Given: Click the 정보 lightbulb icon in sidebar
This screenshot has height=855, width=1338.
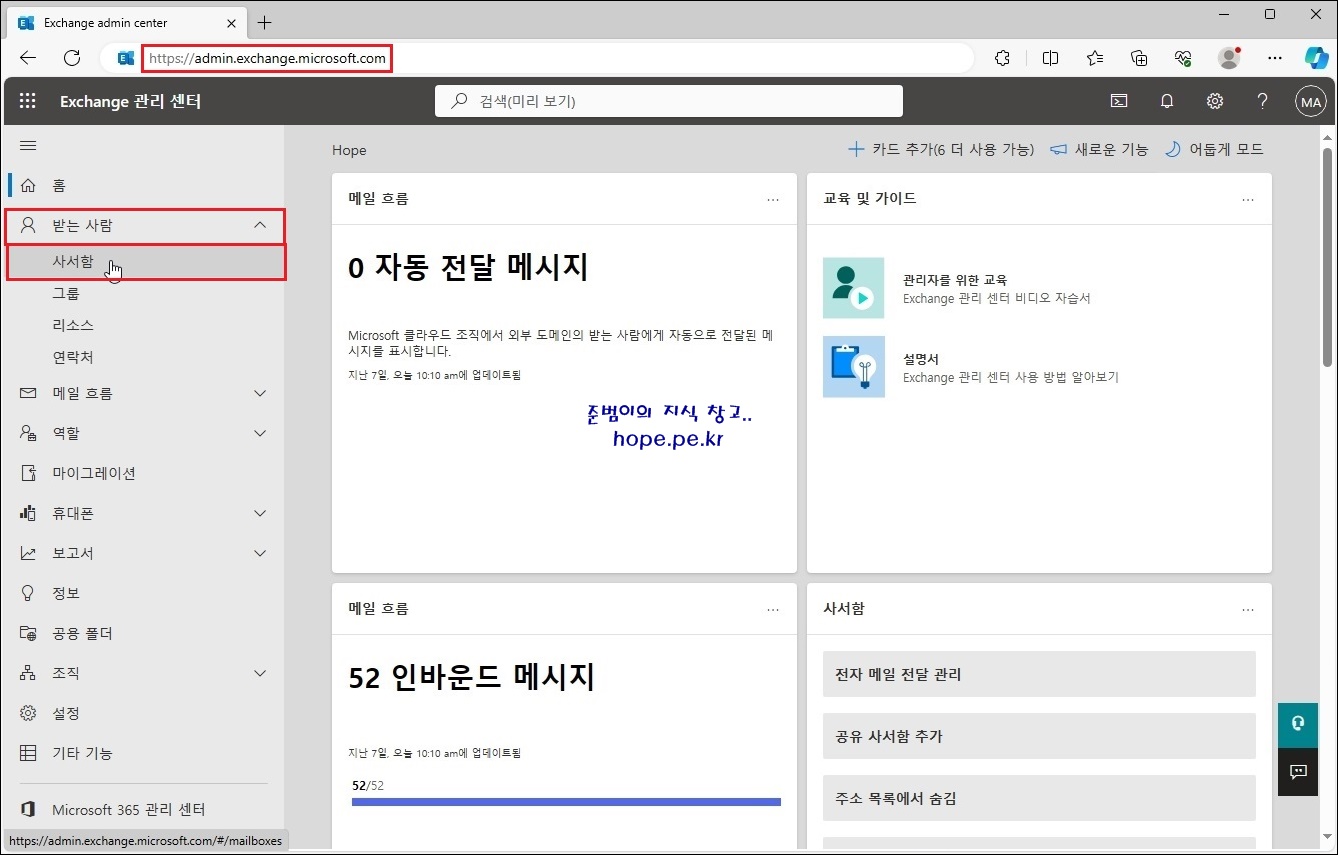Looking at the screenshot, I should [x=28, y=594].
